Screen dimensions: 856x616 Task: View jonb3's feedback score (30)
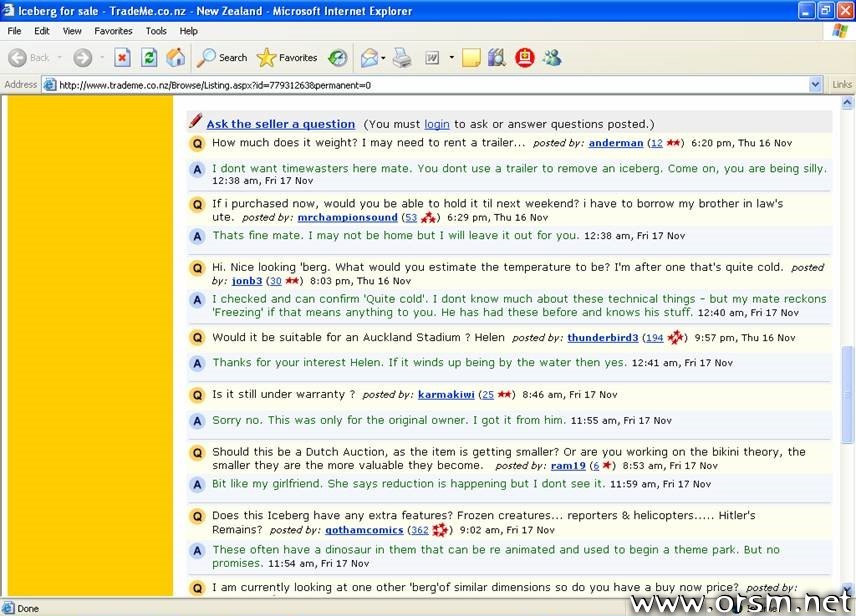coord(276,281)
